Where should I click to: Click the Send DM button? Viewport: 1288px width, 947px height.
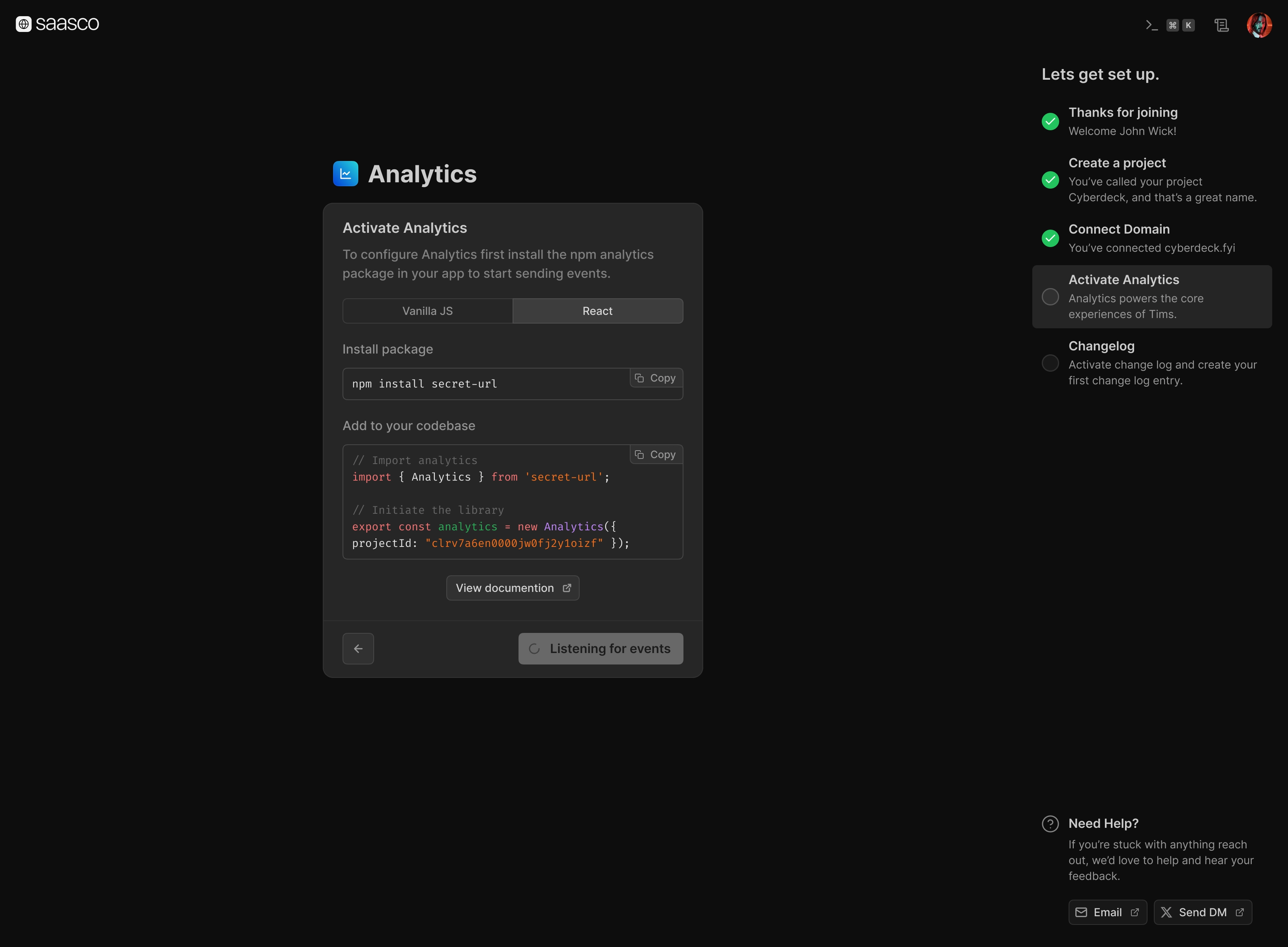coord(1203,913)
